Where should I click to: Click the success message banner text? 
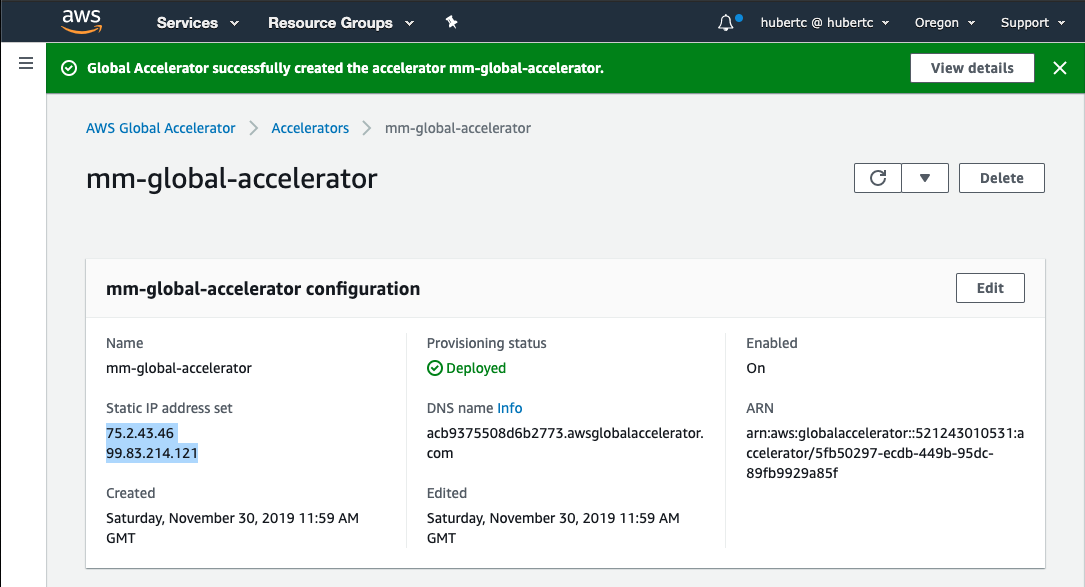(x=345, y=68)
